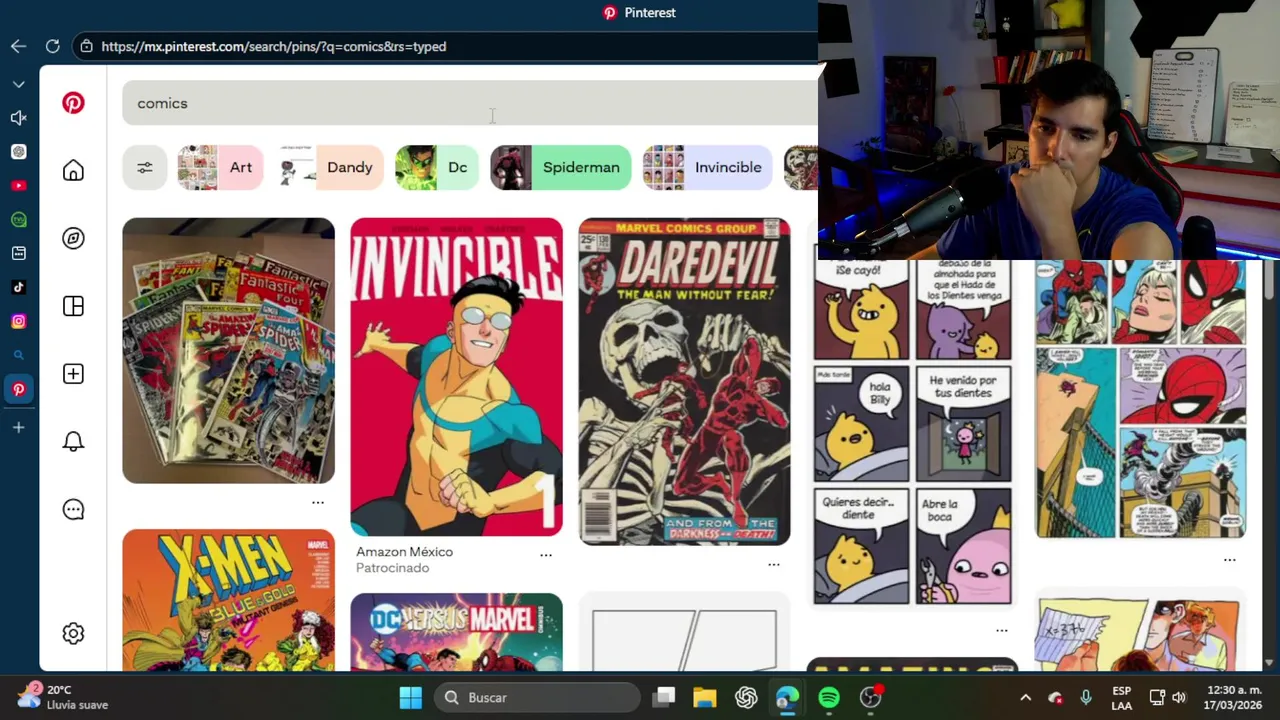Open more options beside Amazon México pin

(x=546, y=555)
